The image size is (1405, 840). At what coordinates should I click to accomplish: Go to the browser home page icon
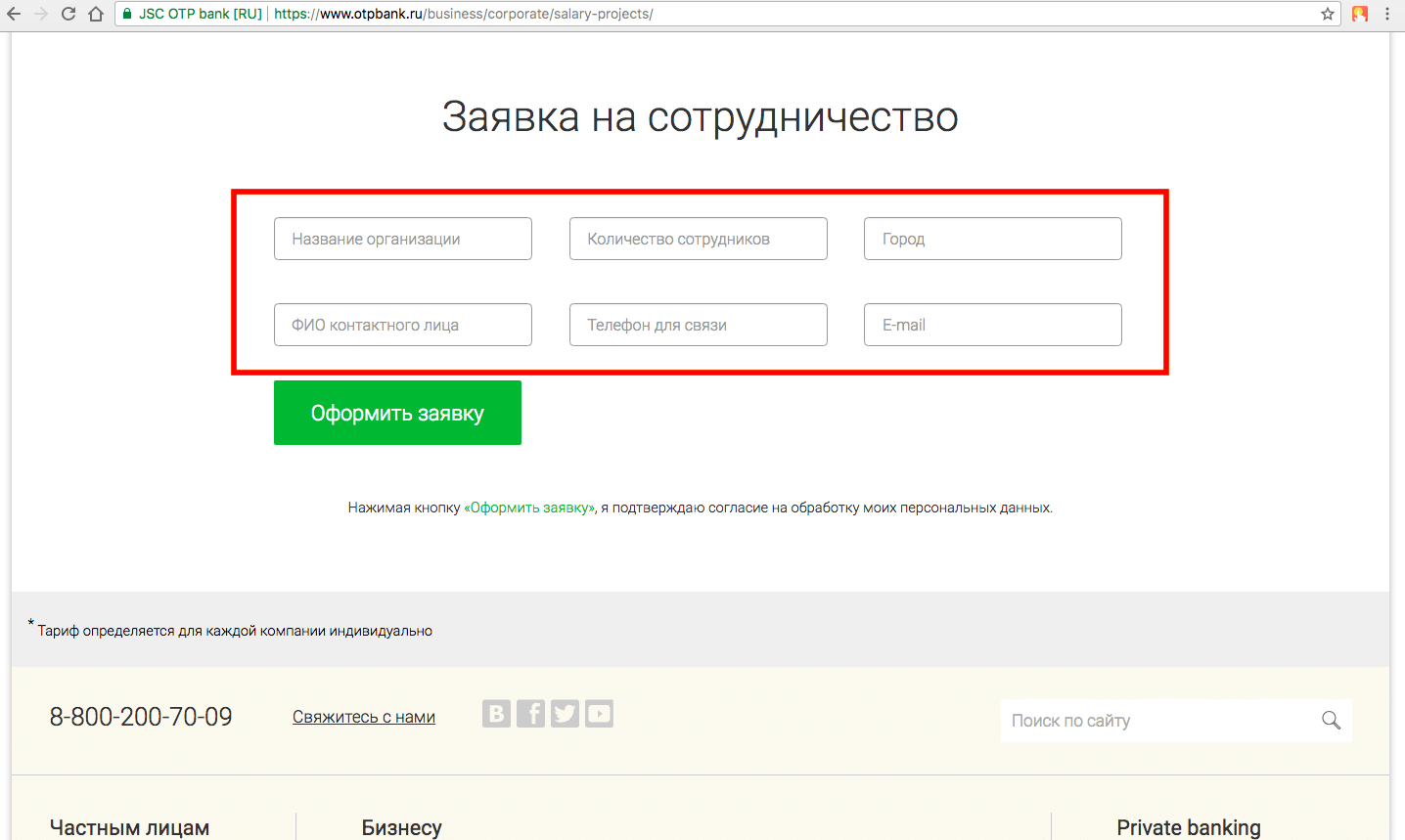96,14
